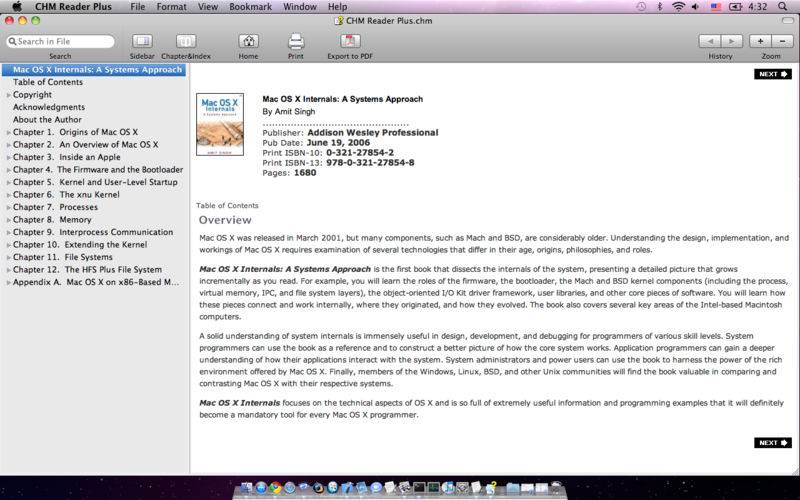The width and height of the screenshot is (800, 500).
Task: Click the toolbar toggle pill in title bar
Action: [788, 20]
